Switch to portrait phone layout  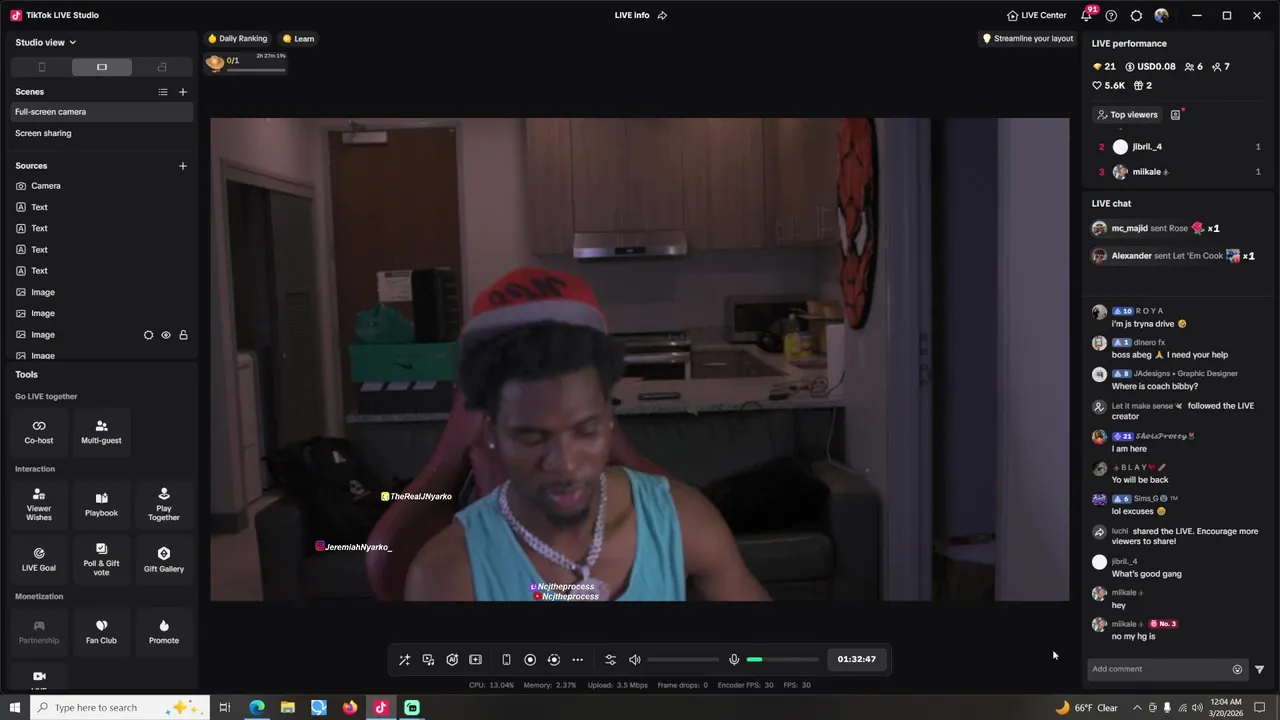pos(41,67)
